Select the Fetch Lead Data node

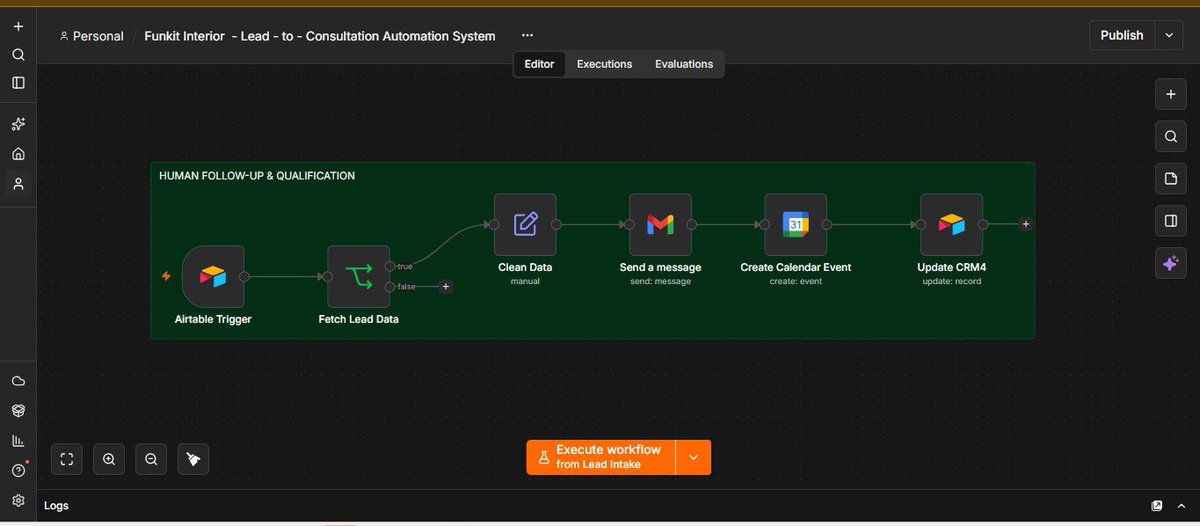359,277
